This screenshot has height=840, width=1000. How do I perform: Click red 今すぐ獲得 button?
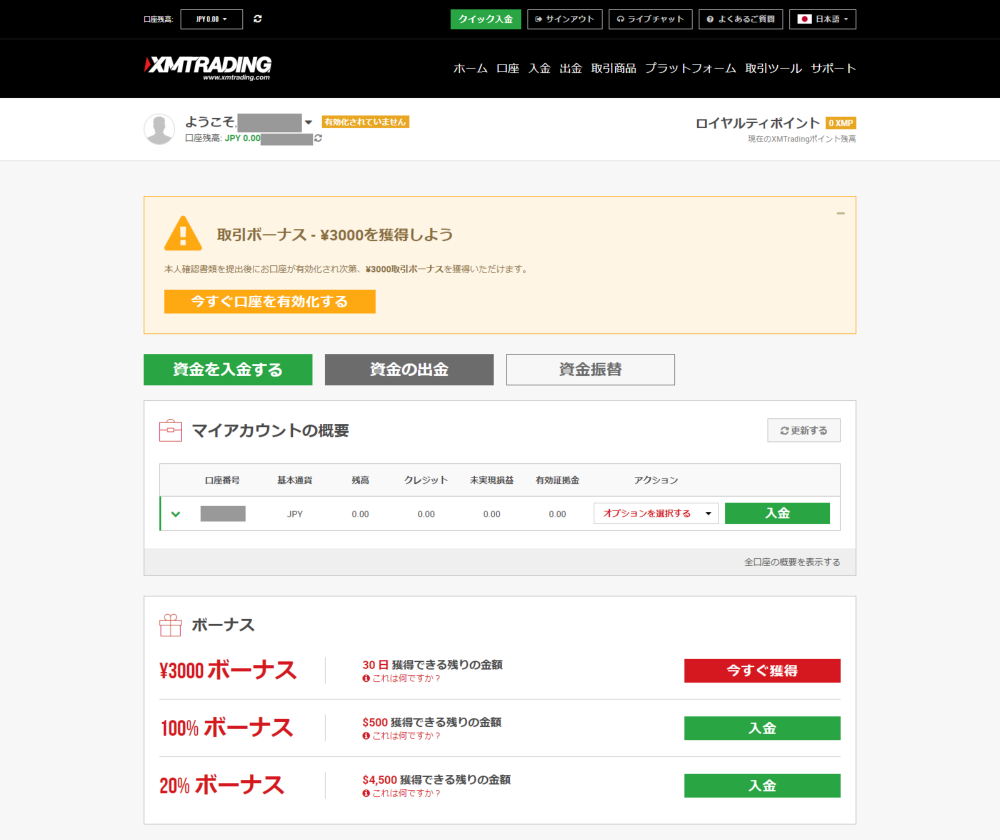762,671
